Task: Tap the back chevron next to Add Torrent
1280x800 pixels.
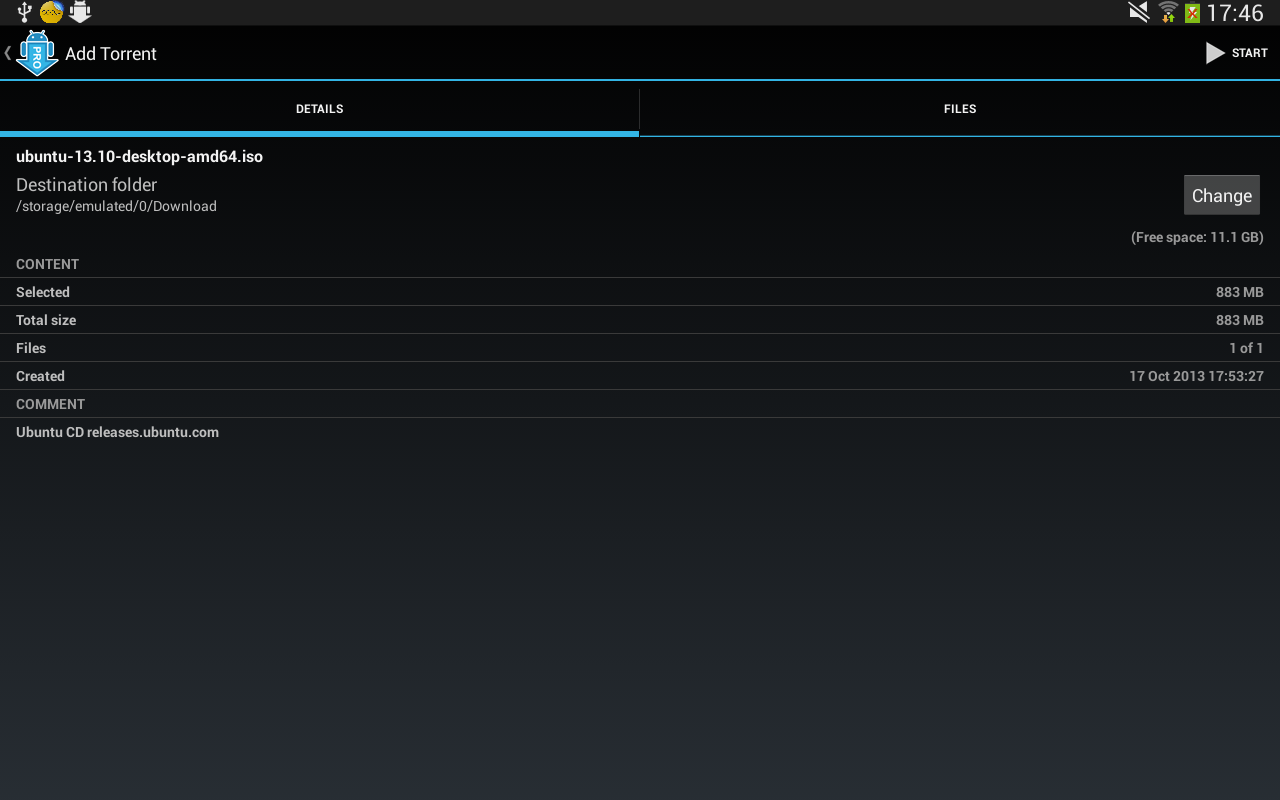Action: [6, 52]
